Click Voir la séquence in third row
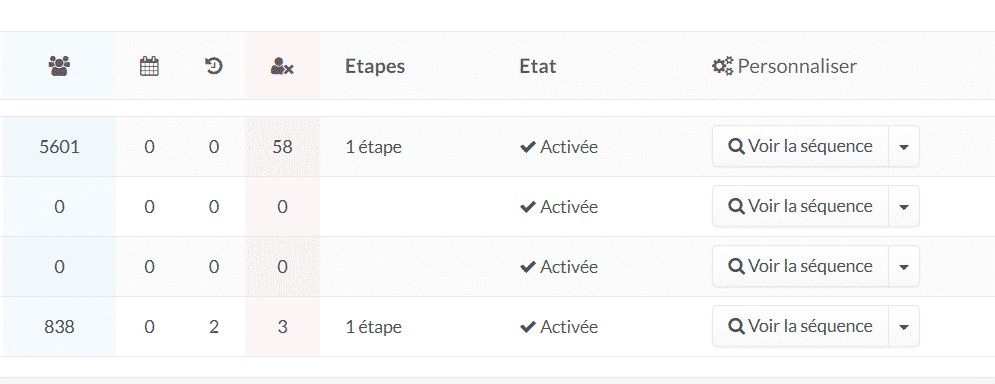Image resolution: width=995 pixels, height=384 pixels. tap(800, 266)
